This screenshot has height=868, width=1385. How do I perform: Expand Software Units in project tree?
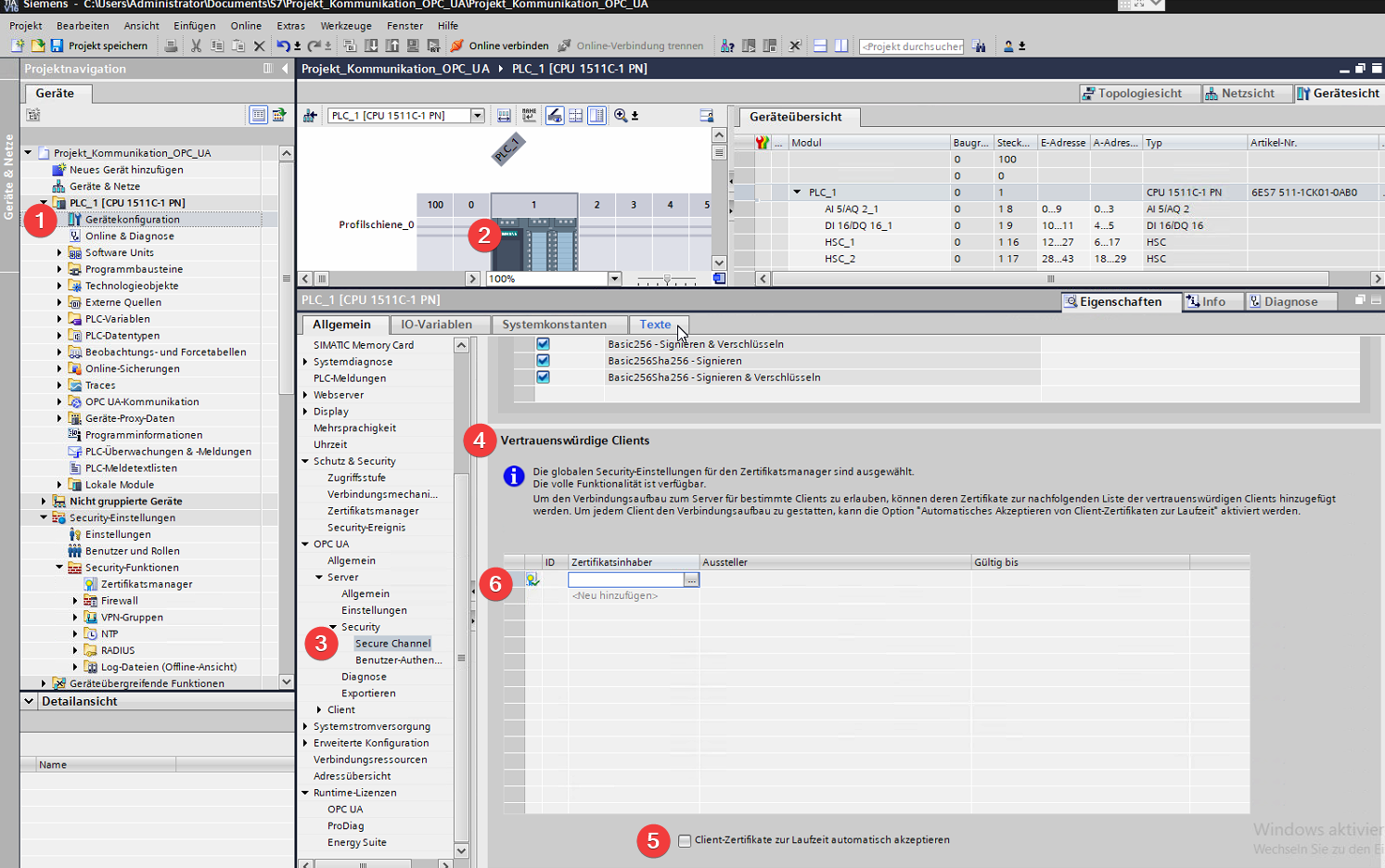click(59, 252)
